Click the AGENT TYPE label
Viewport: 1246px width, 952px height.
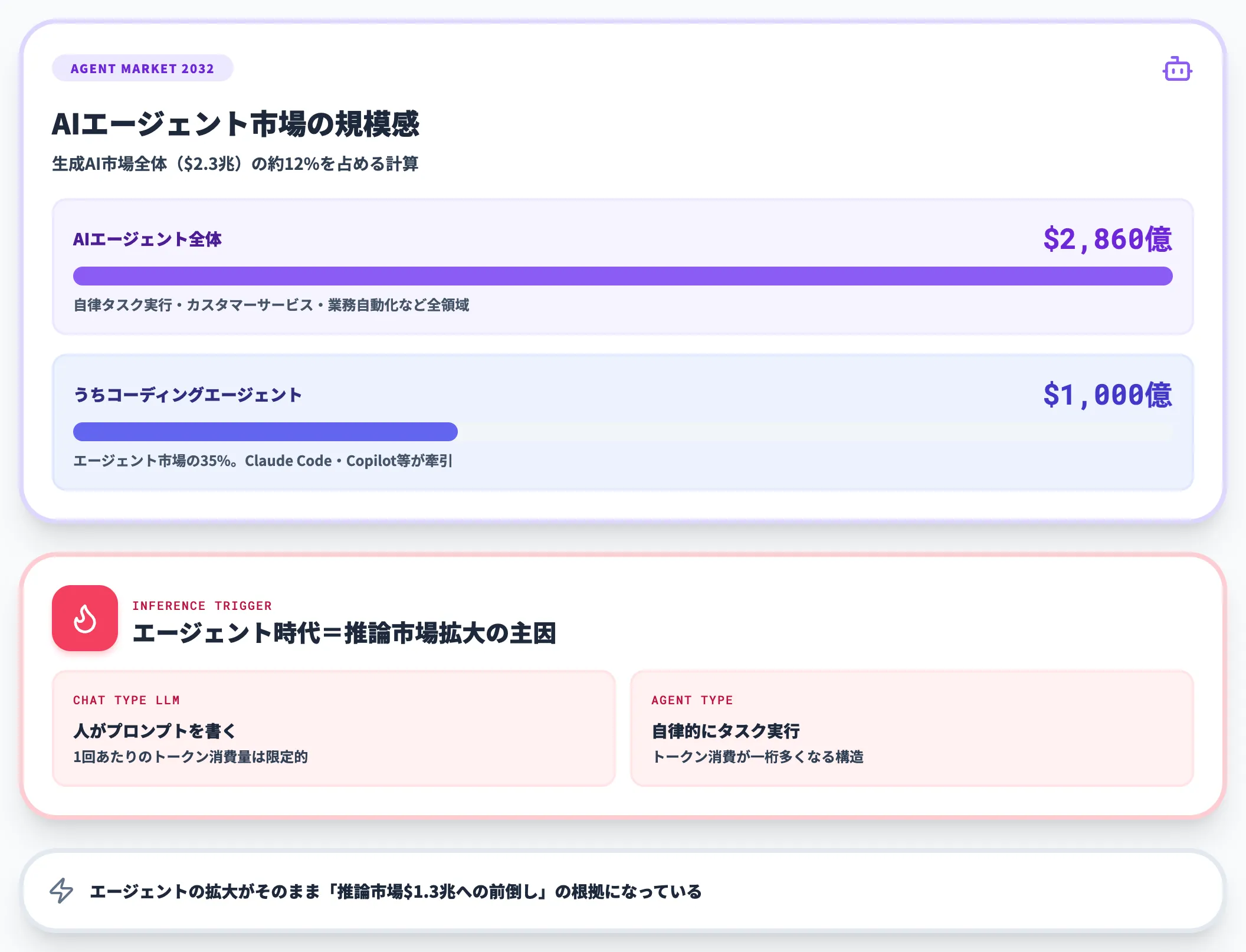692,700
